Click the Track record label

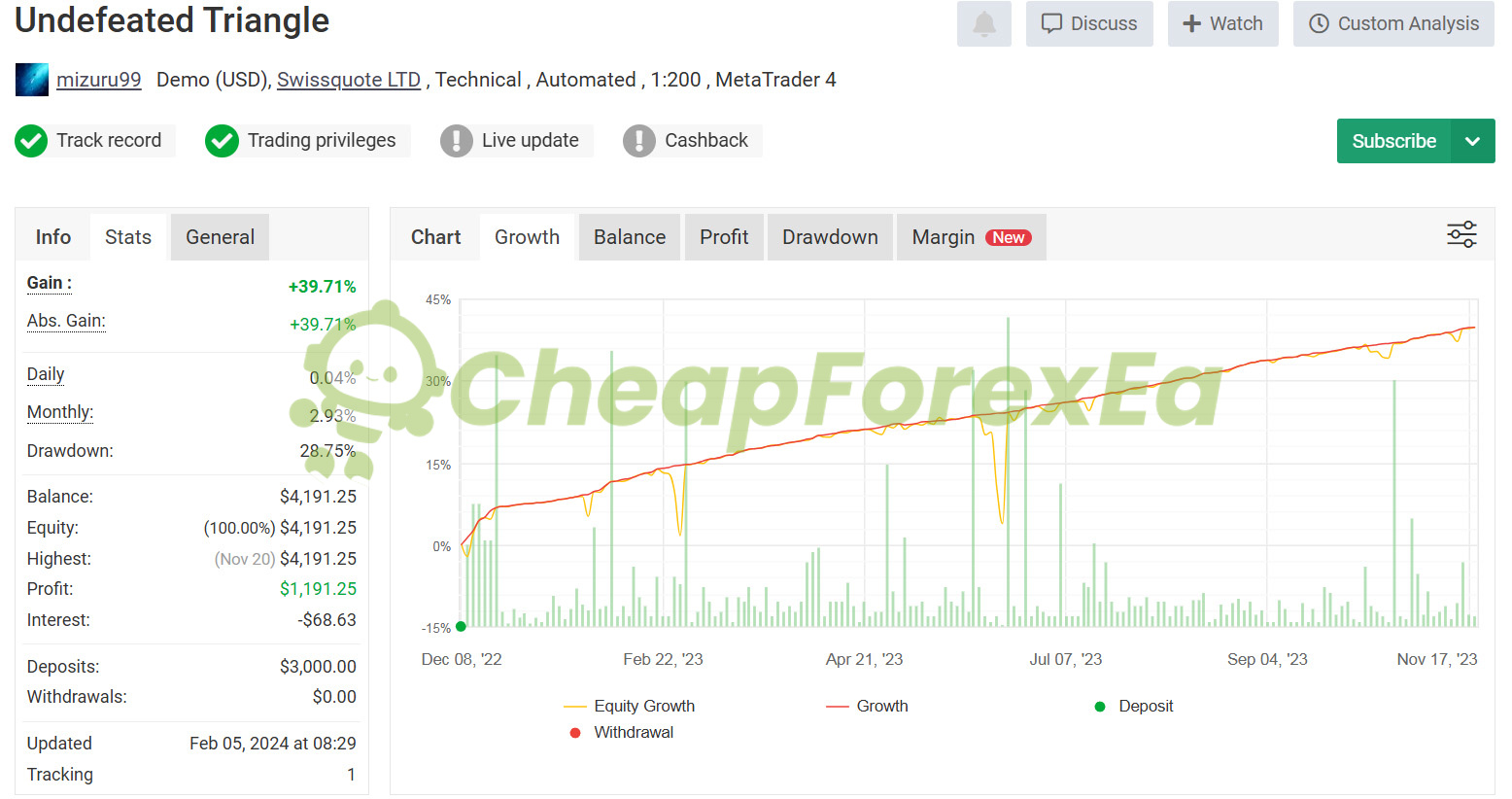point(109,140)
